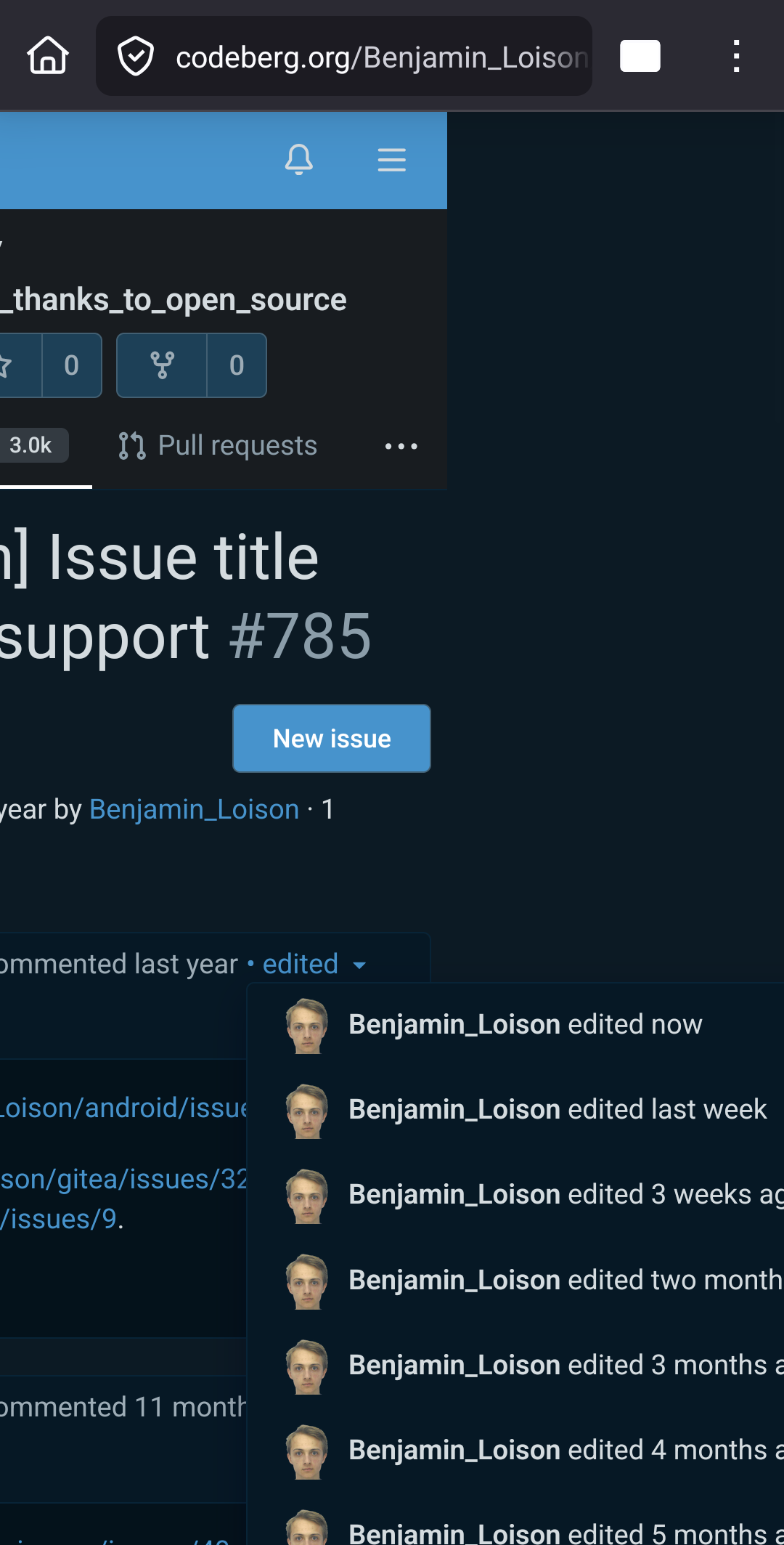Viewport: 784px width, 1545px height.
Task: Click the browser URL address bar
Action: (x=381, y=57)
